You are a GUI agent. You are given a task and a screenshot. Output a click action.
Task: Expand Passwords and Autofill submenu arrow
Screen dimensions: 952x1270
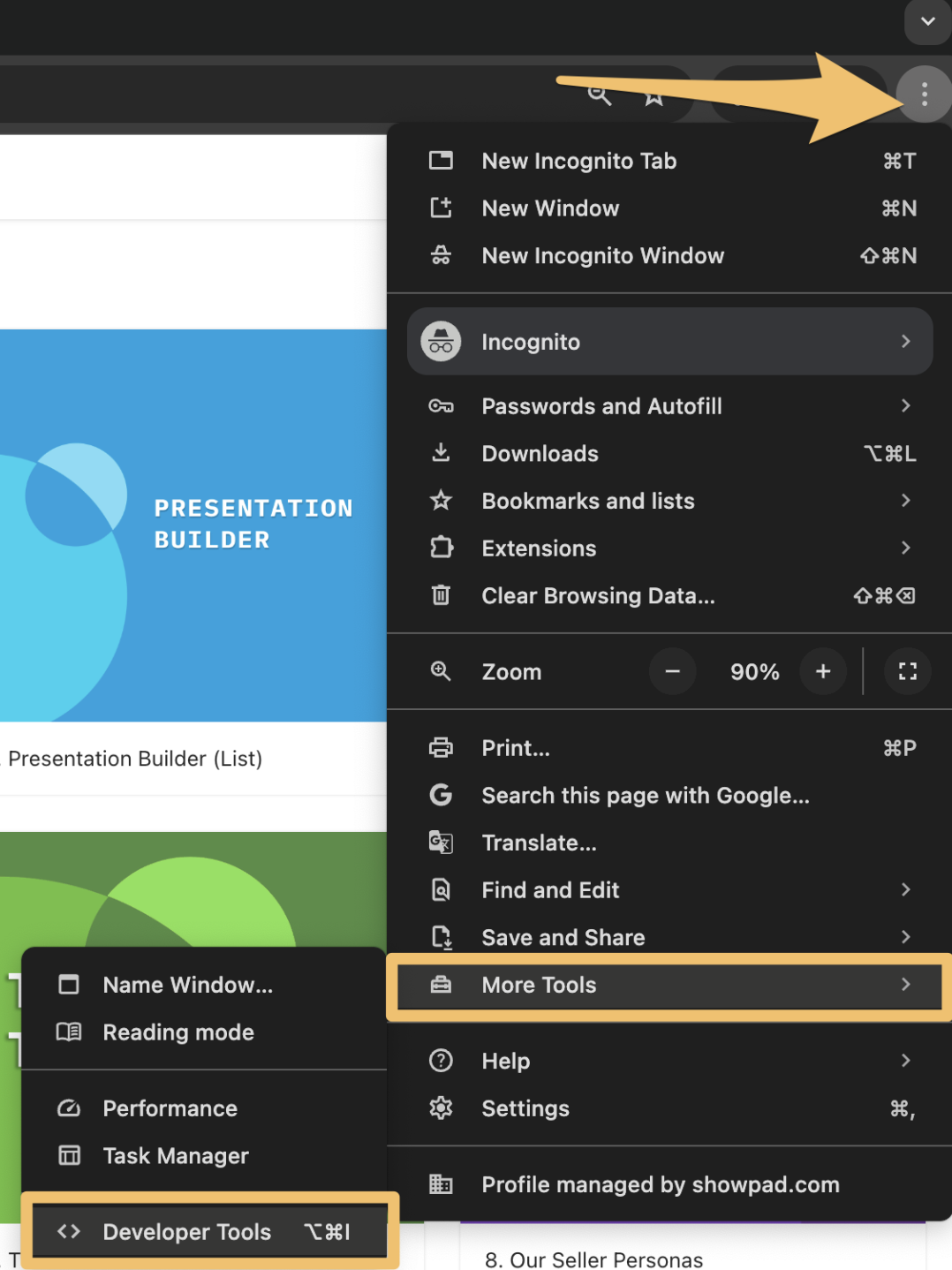(x=905, y=405)
